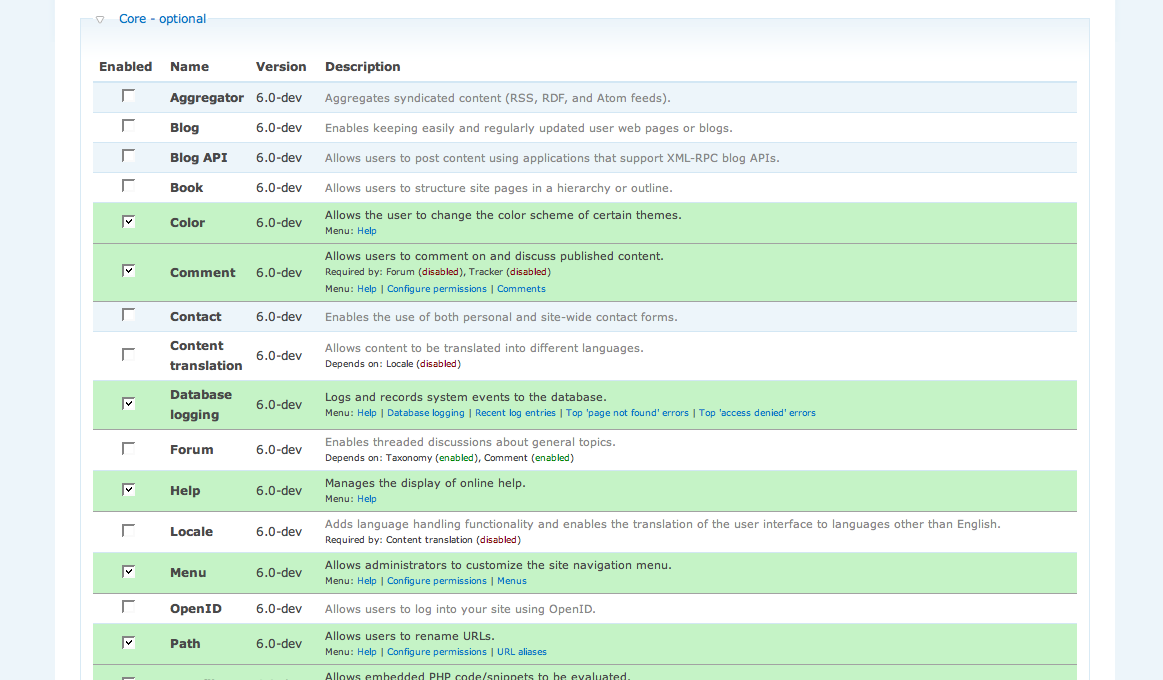Select the Book module name
Viewport: 1163px width, 680px height.
coord(186,188)
